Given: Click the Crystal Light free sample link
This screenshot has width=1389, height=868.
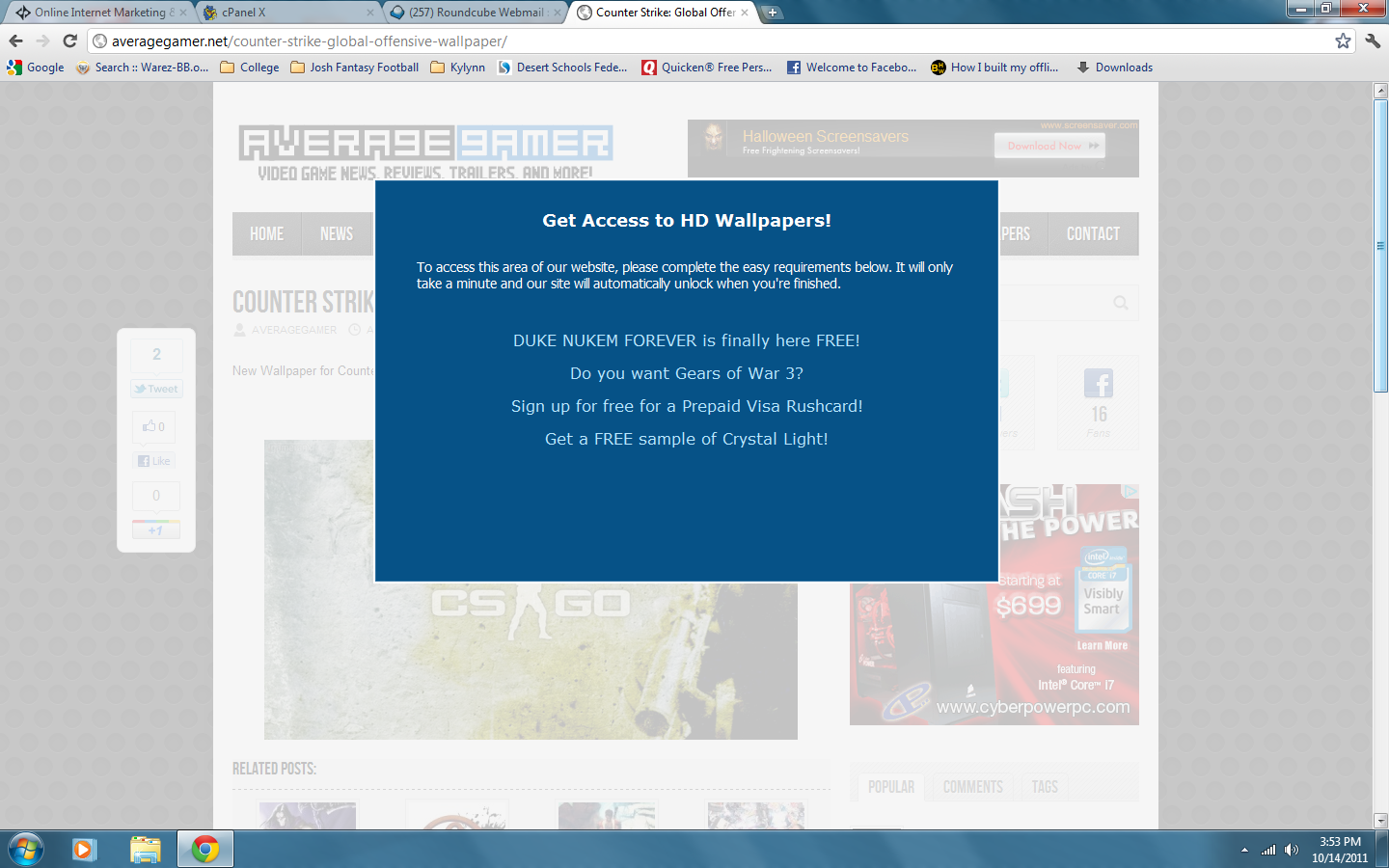Looking at the screenshot, I should 687,439.
